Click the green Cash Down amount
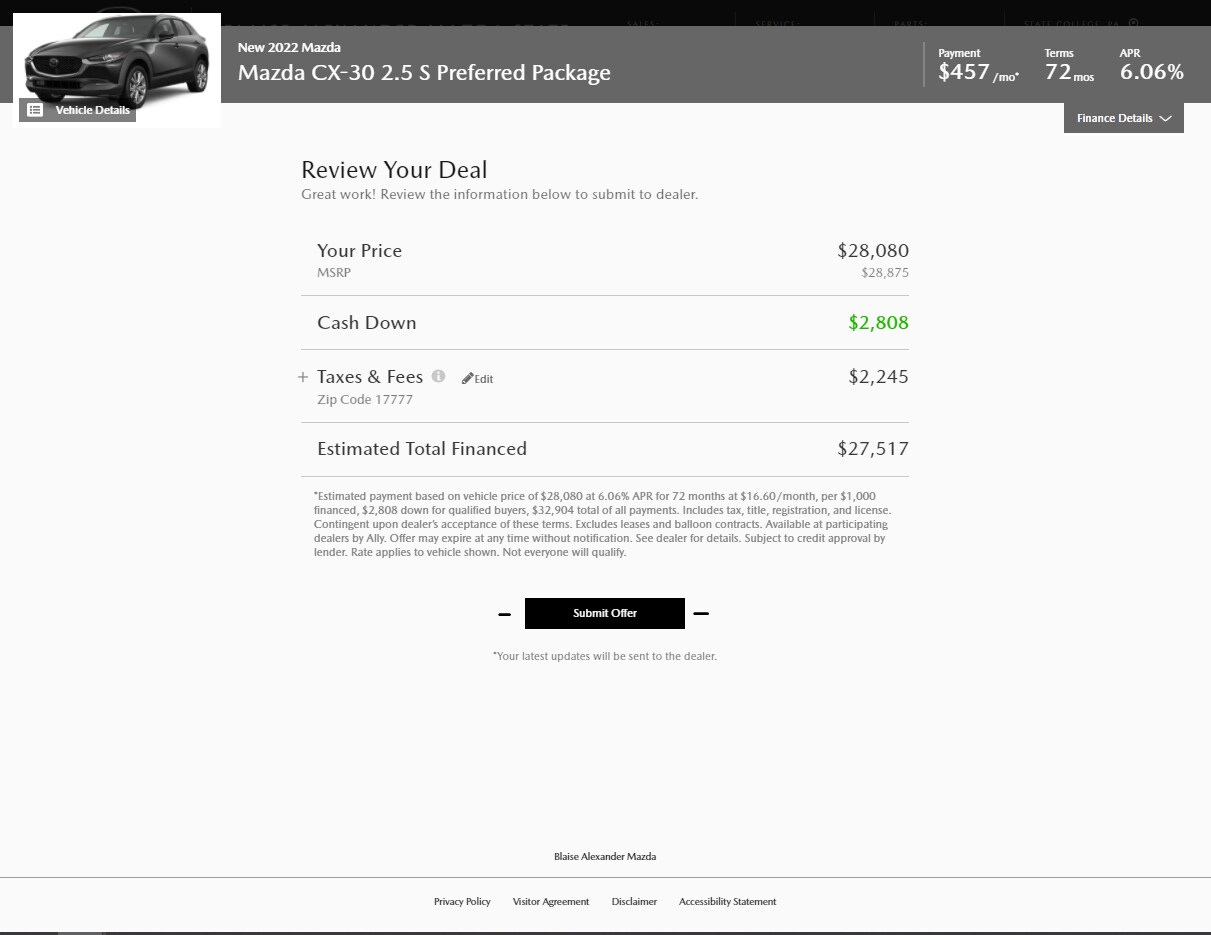This screenshot has height=935, width=1211. pos(878,322)
